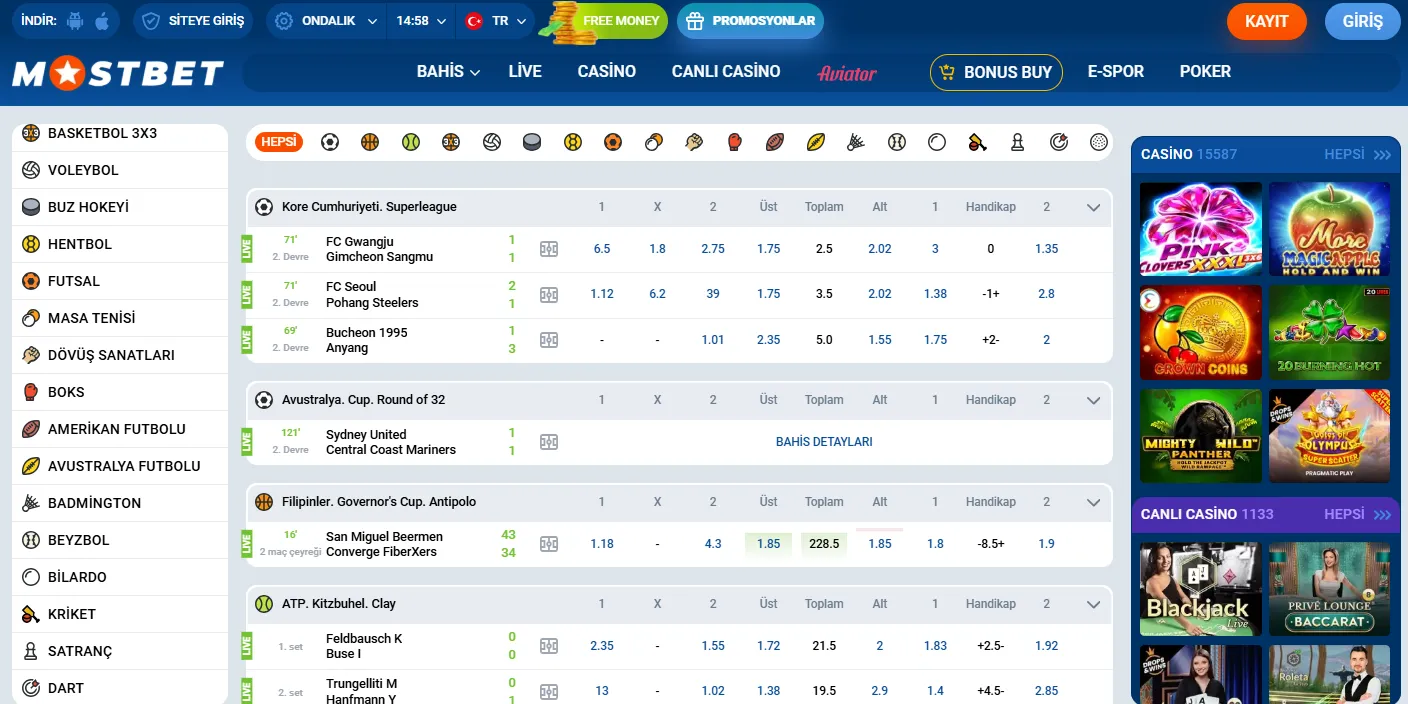Select the football icon in the sport filter bar
Image resolution: width=1408 pixels, height=704 pixels.
coord(330,142)
